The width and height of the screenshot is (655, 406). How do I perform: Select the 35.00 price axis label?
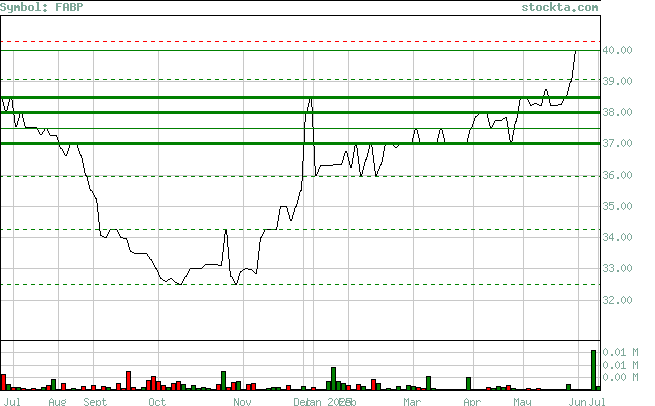pyautogui.click(x=617, y=206)
